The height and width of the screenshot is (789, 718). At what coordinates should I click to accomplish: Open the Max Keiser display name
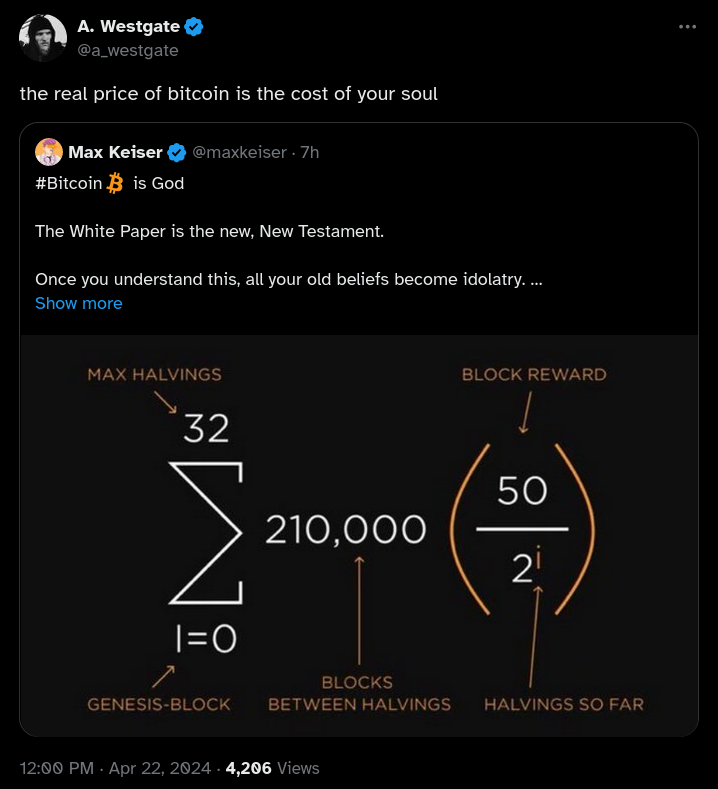(115, 152)
